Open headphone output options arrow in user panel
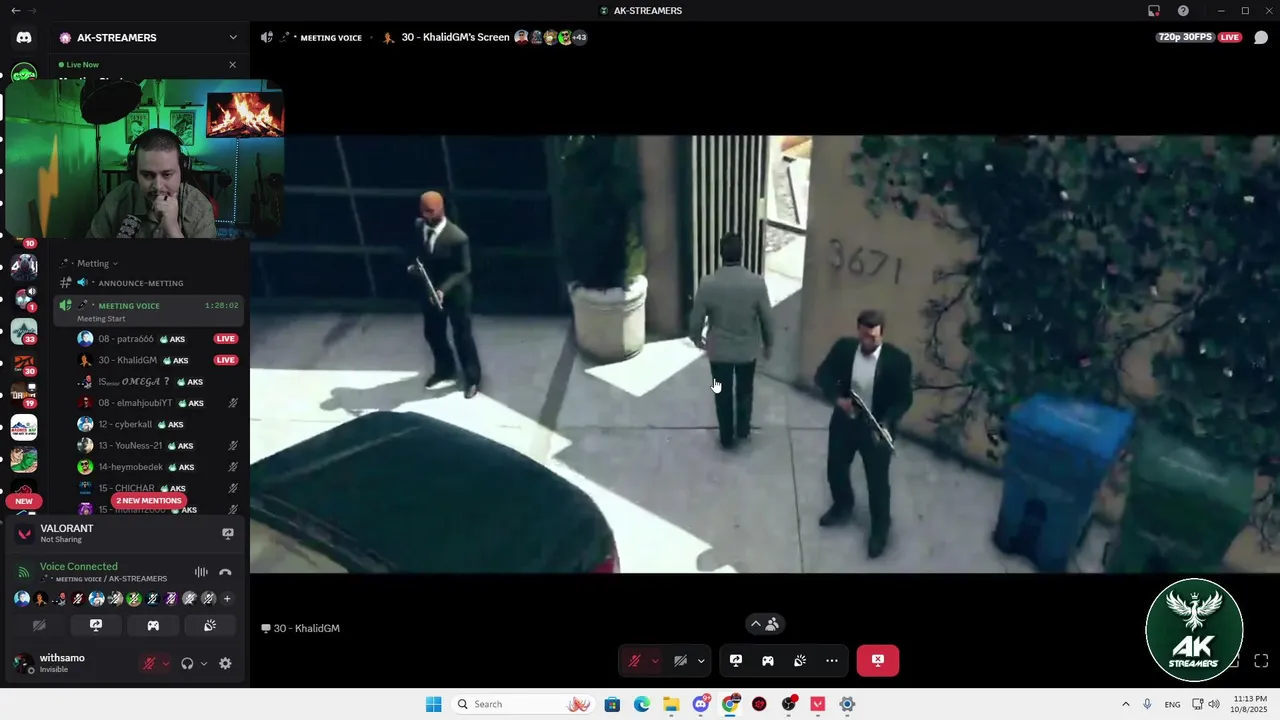1280x720 pixels. click(x=203, y=663)
